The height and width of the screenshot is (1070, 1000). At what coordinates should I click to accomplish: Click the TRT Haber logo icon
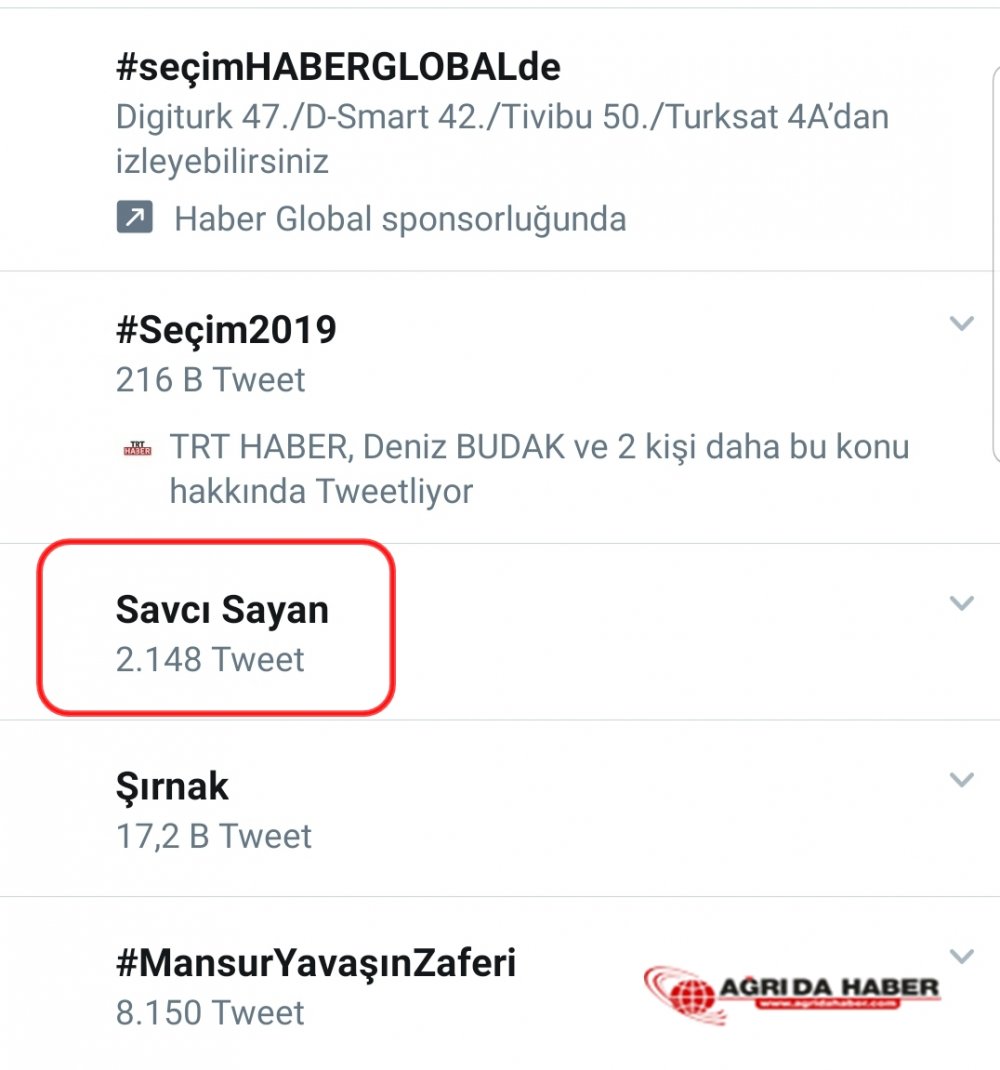(137, 450)
